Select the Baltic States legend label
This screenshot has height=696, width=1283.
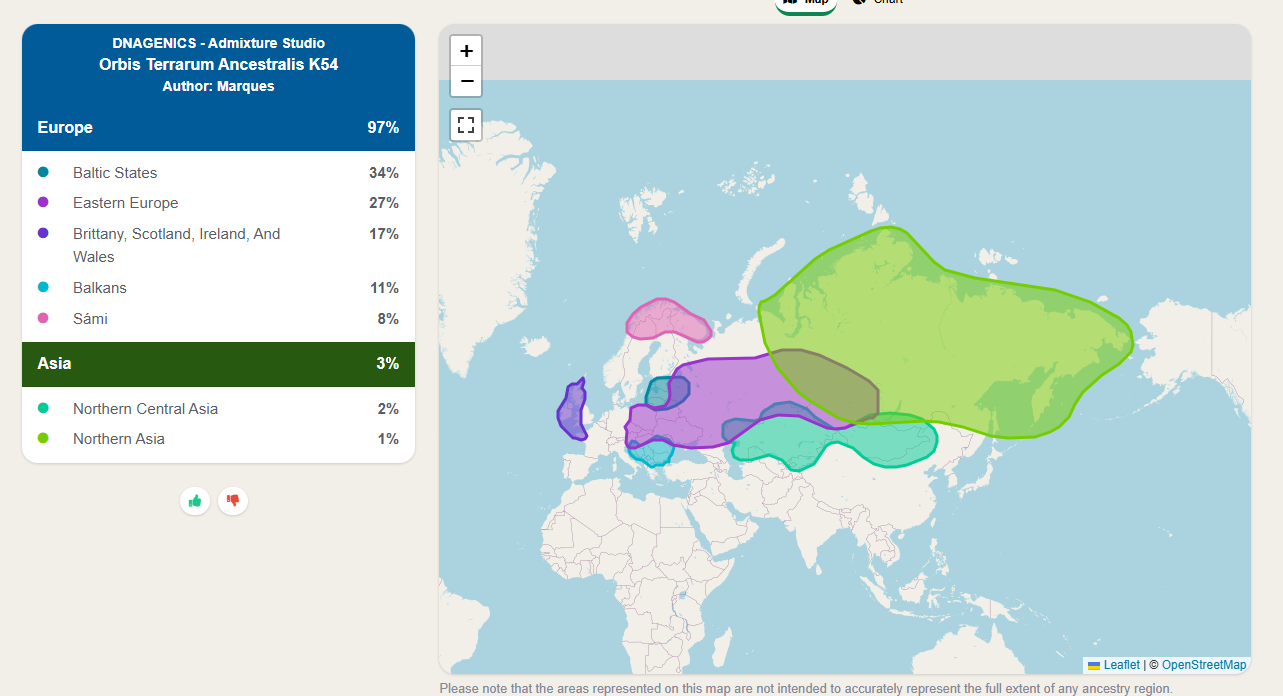[115, 173]
